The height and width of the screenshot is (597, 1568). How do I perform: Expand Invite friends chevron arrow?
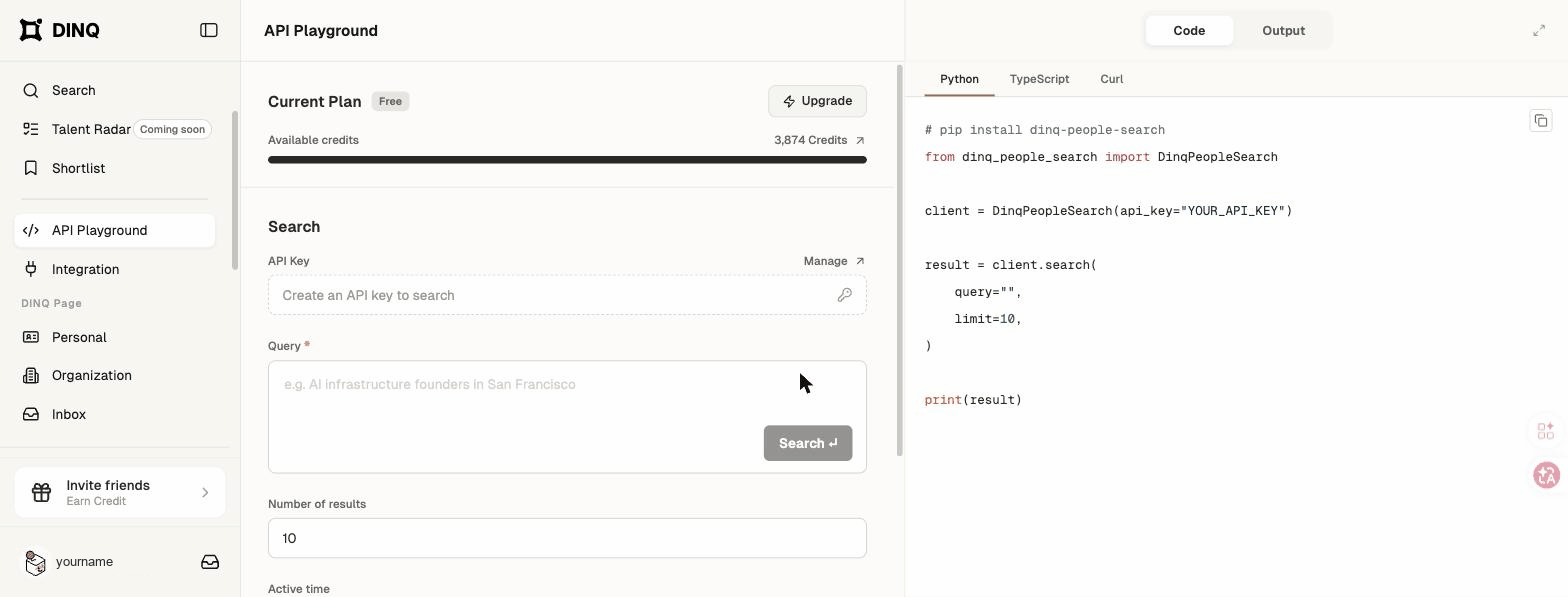click(x=205, y=492)
